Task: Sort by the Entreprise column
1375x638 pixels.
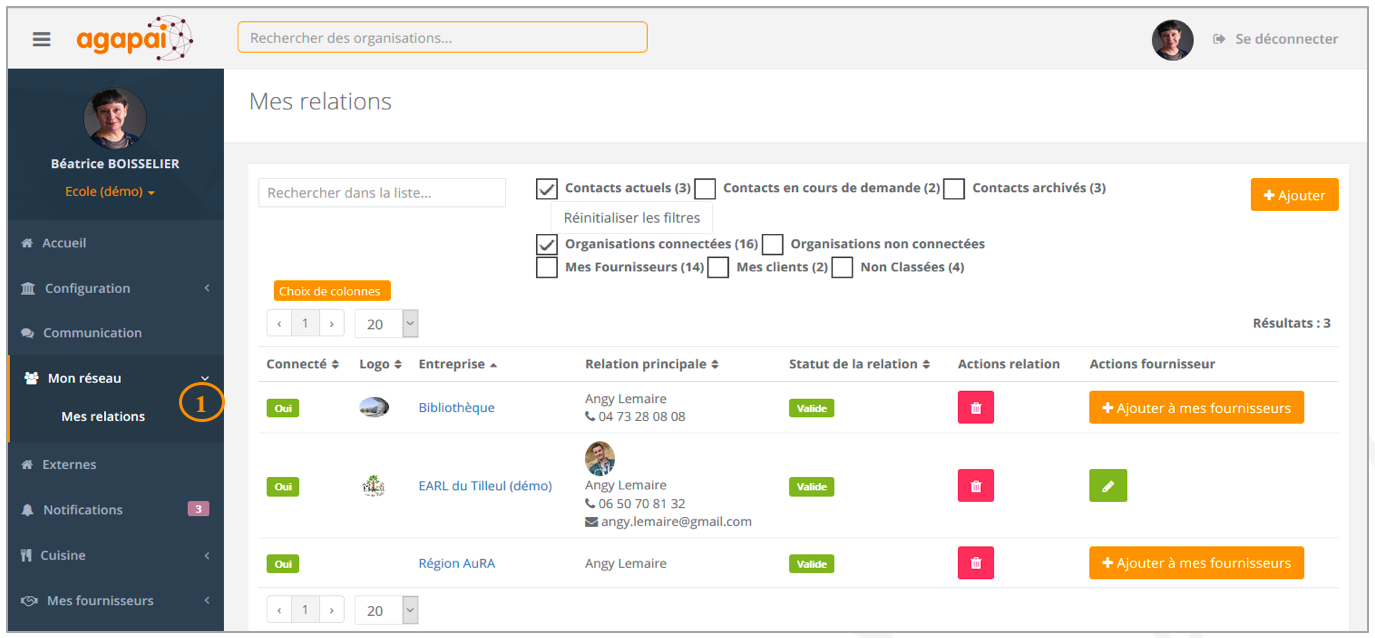Action: [459, 364]
